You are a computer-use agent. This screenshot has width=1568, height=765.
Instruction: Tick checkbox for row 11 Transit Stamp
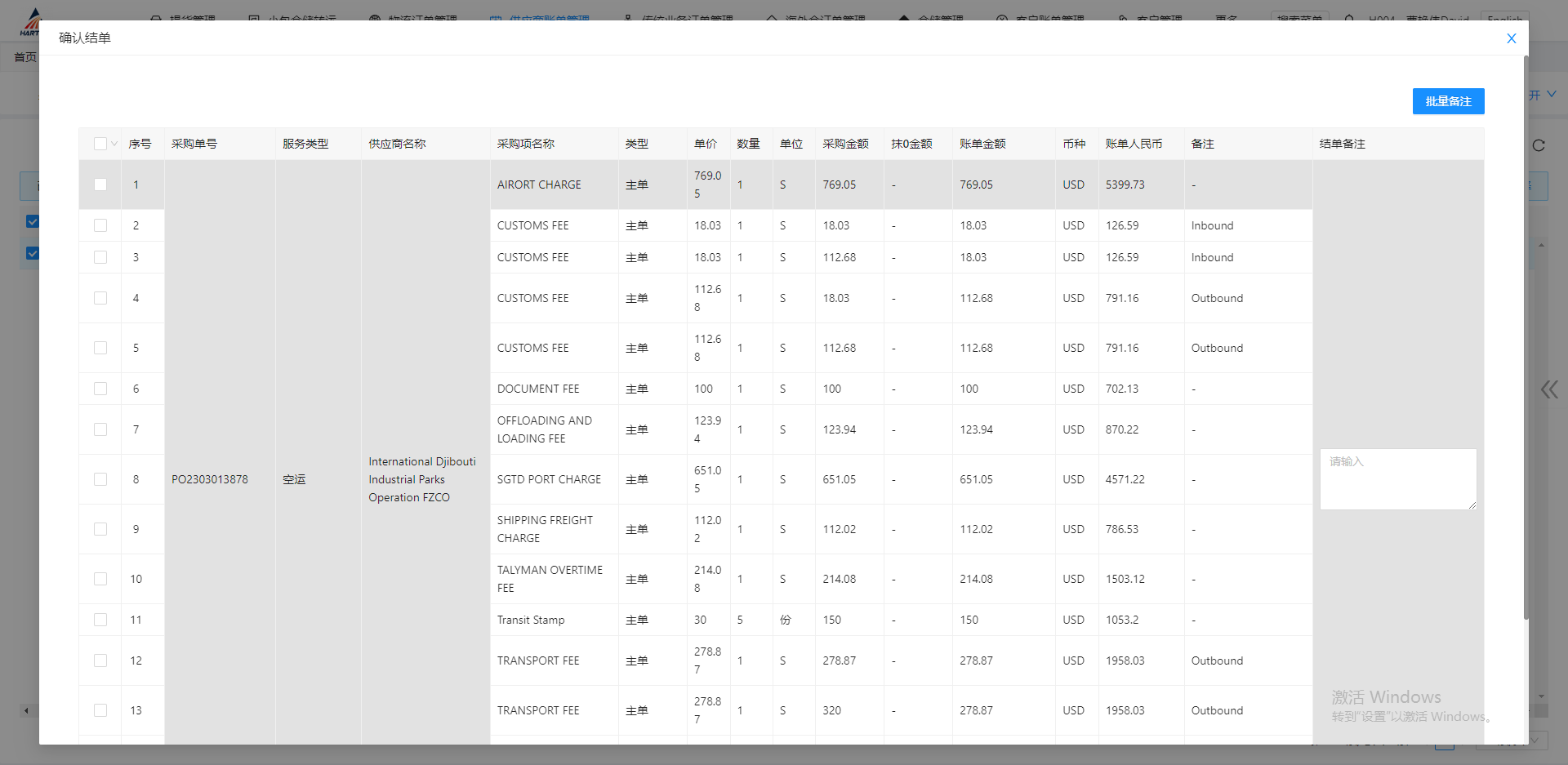pos(100,620)
